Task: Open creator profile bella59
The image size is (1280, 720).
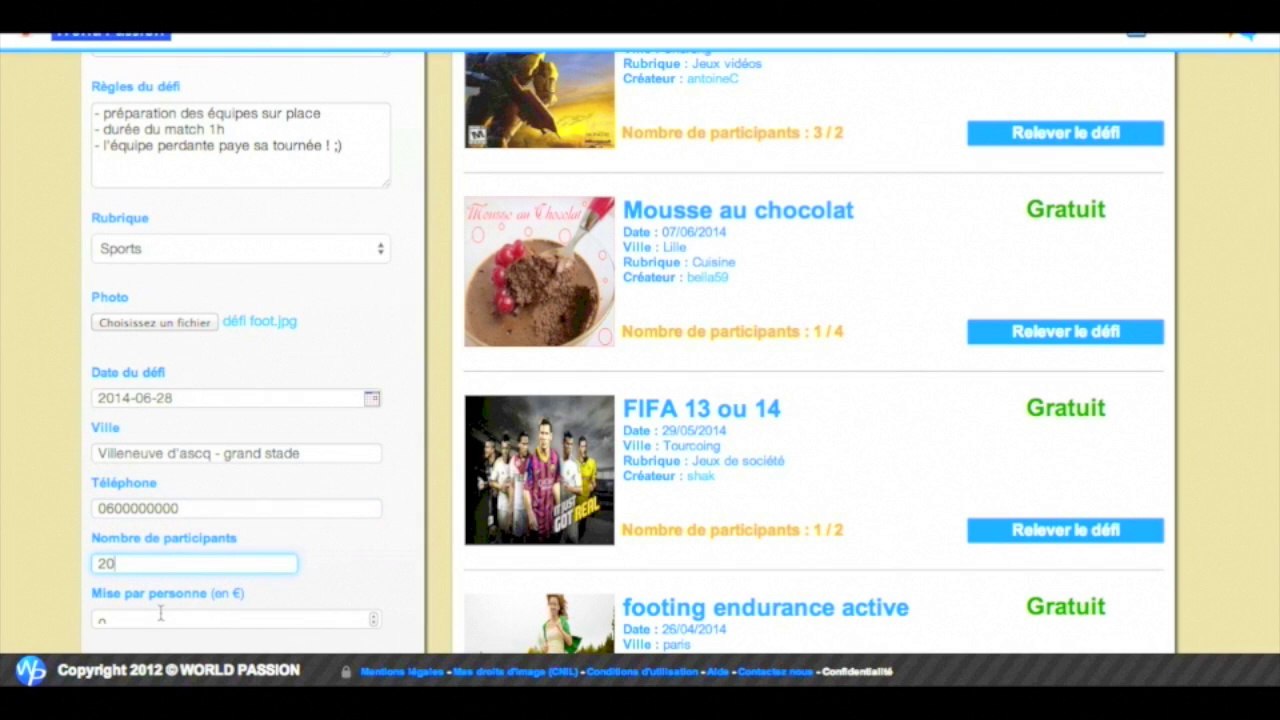Action: (707, 277)
